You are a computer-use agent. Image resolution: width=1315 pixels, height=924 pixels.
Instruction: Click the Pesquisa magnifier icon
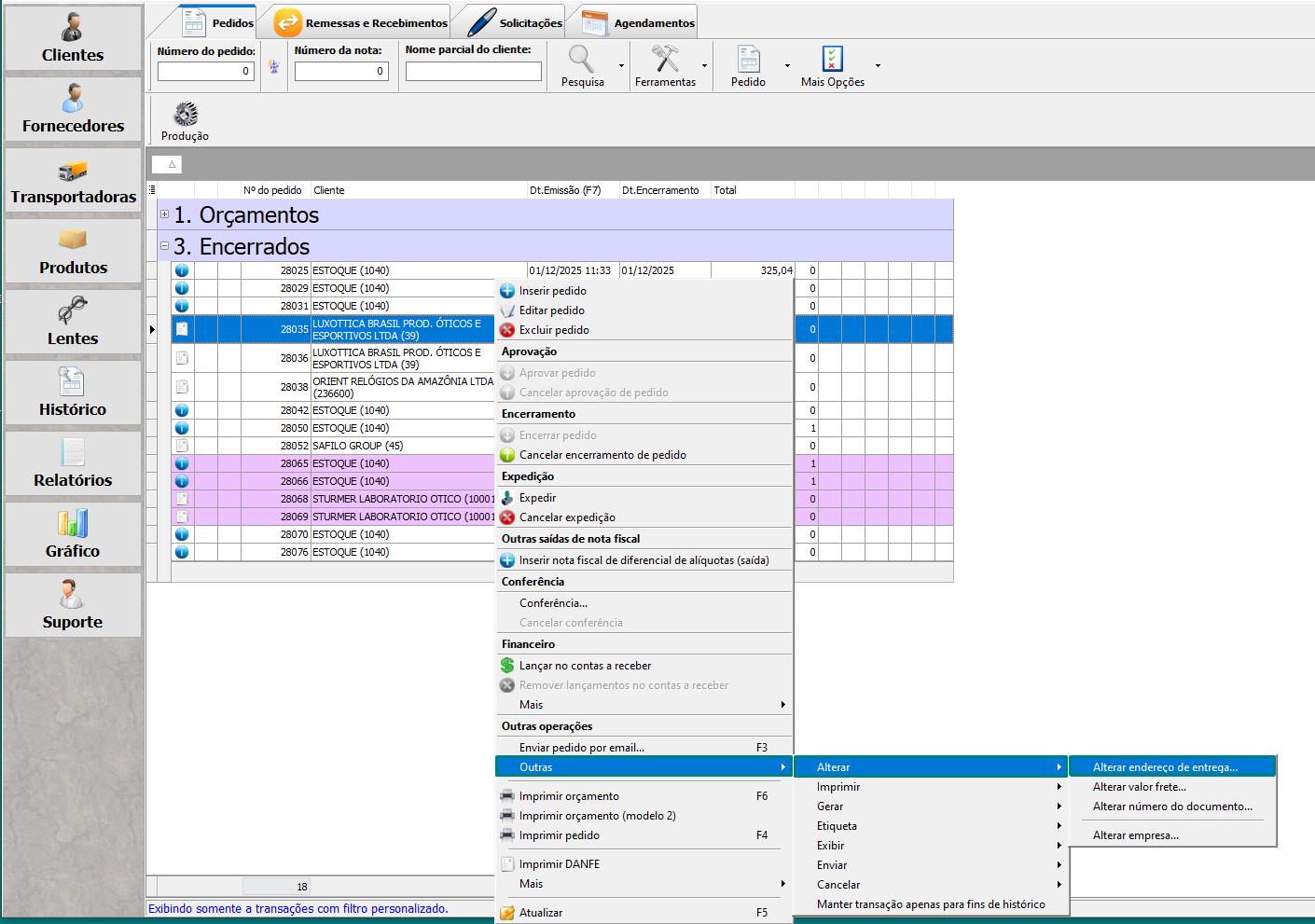click(581, 60)
